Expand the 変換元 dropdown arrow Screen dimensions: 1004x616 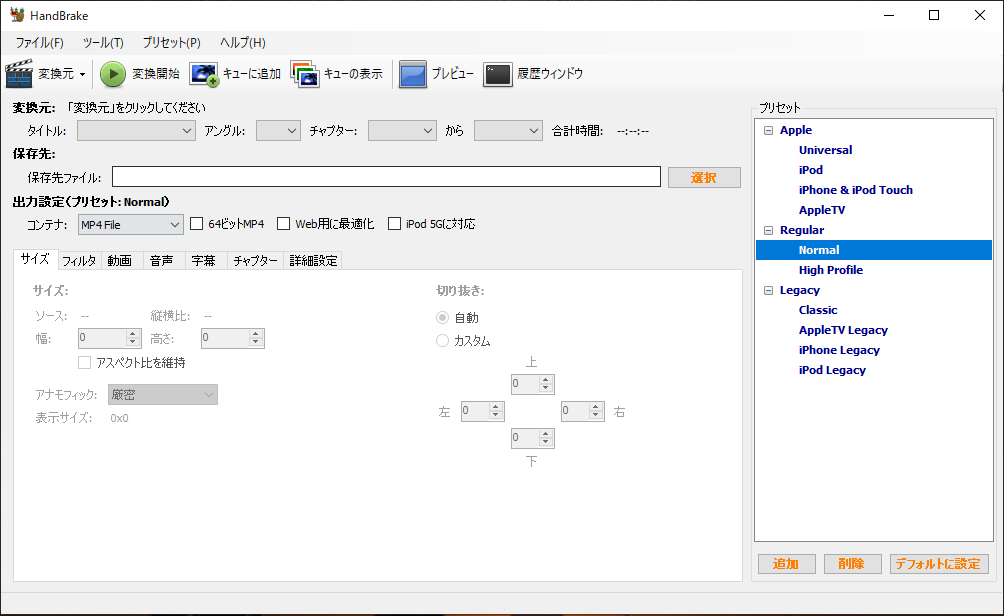point(82,74)
